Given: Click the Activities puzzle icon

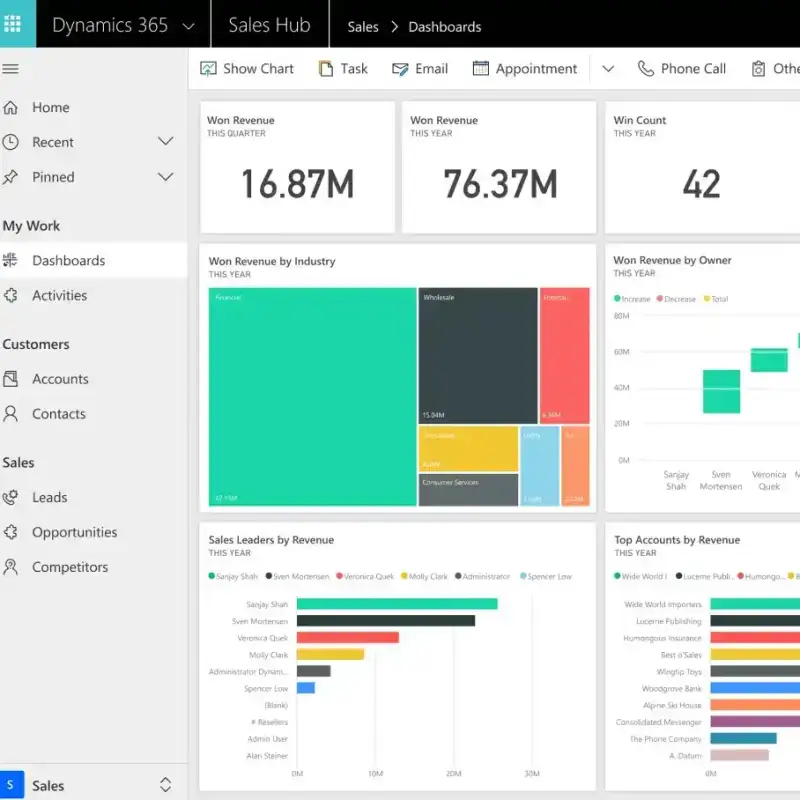Looking at the screenshot, I should (x=10, y=295).
